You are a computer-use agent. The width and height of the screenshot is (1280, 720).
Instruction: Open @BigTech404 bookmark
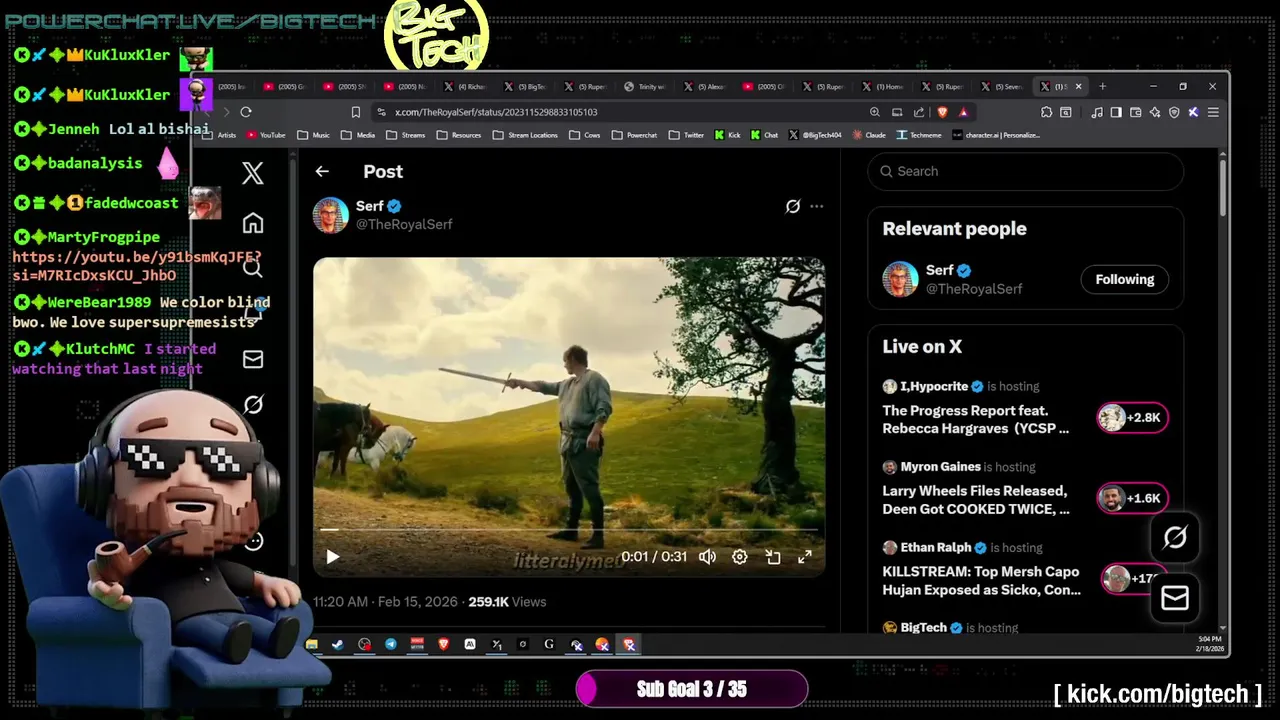pyautogui.click(x=815, y=135)
